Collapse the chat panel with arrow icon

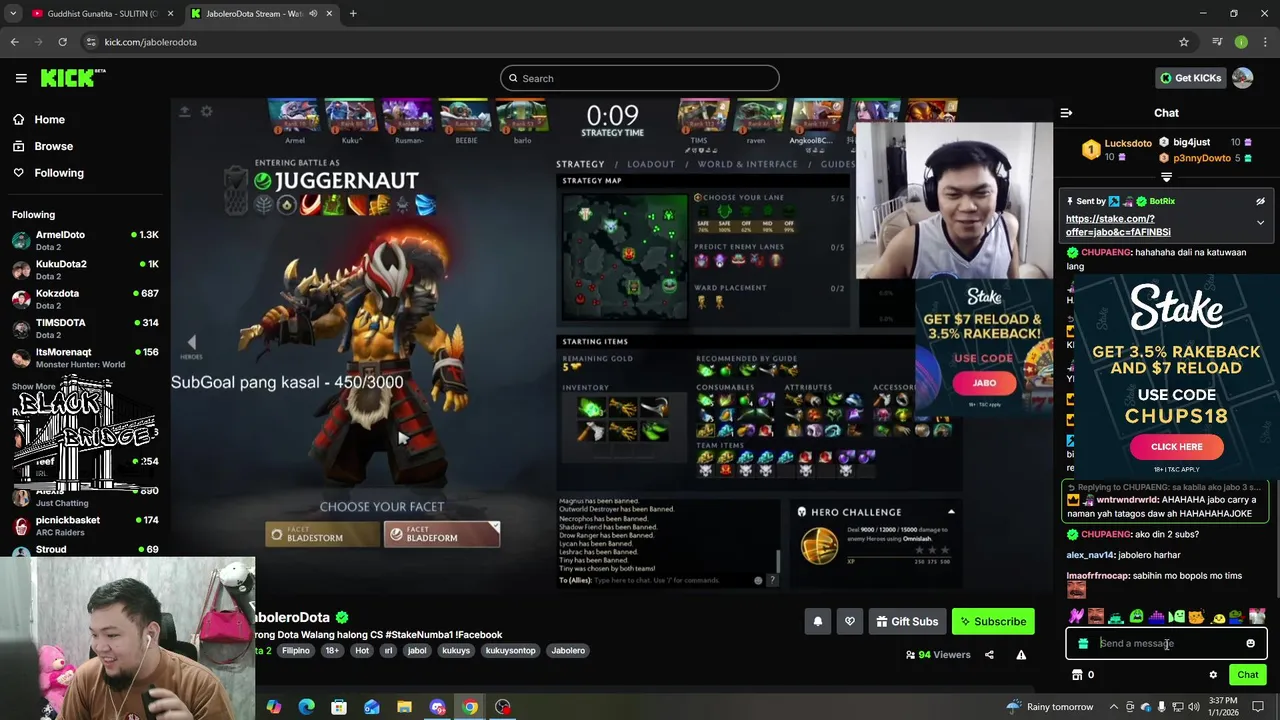[1066, 113]
